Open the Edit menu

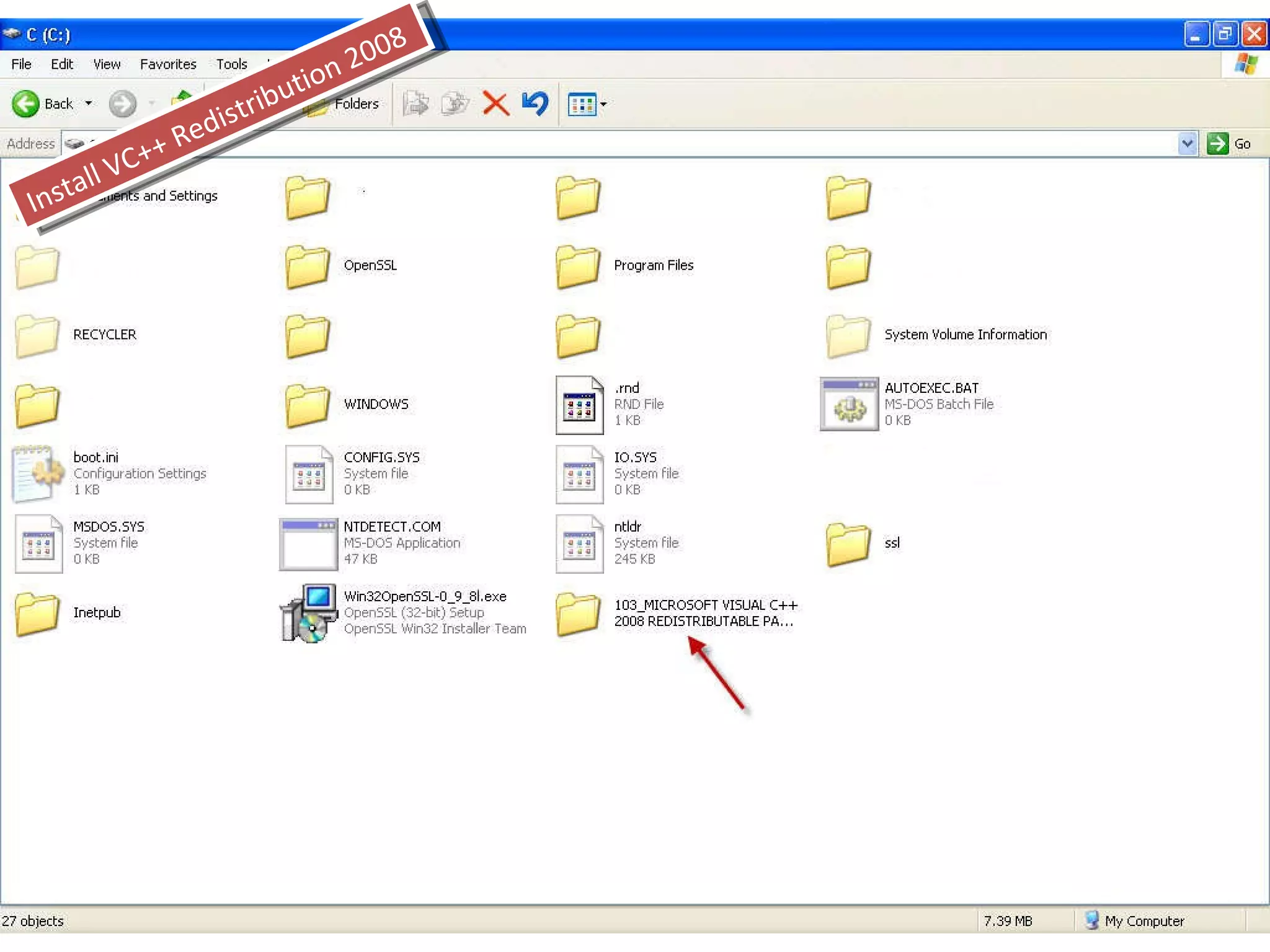(x=61, y=64)
